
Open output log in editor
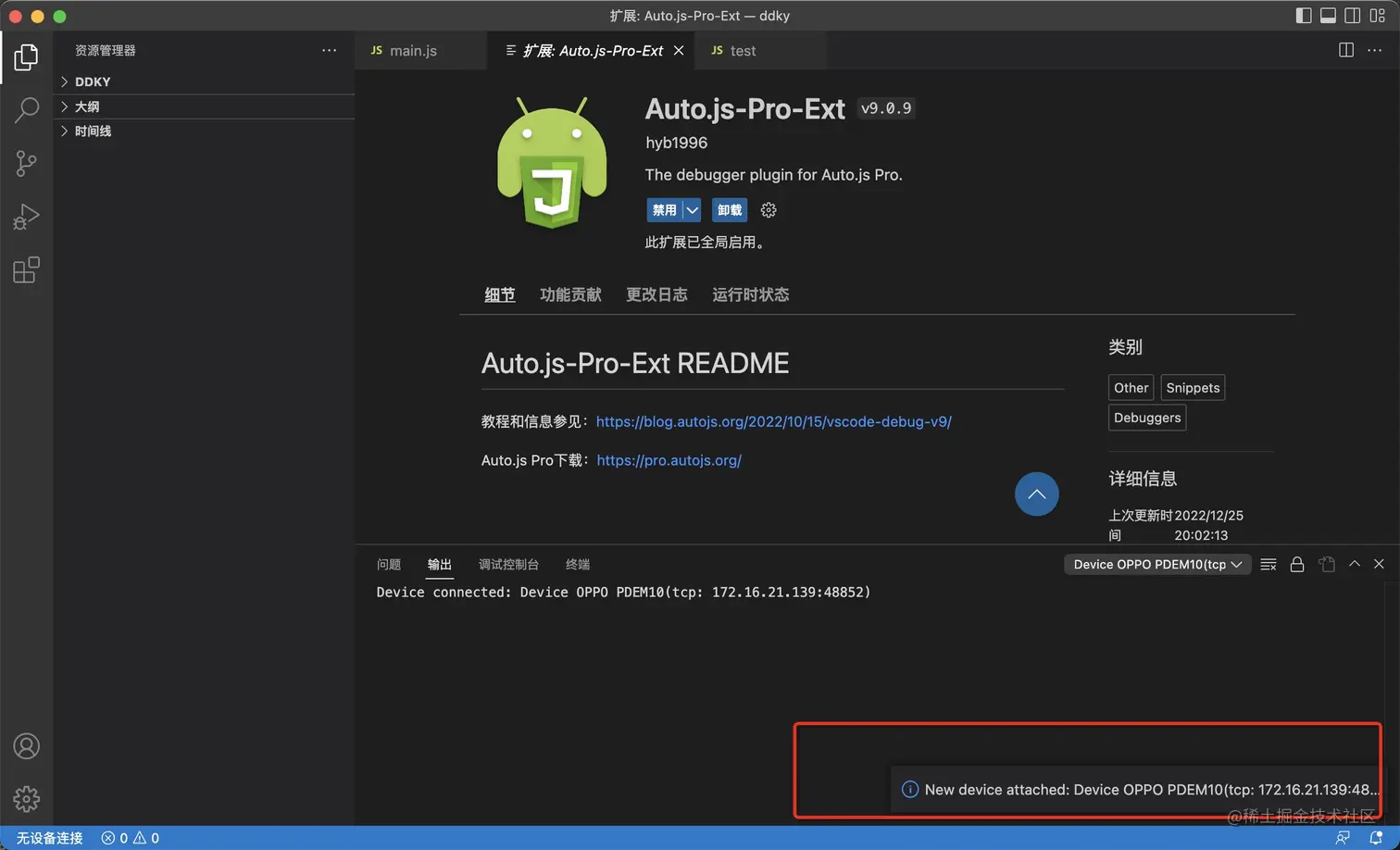[x=1327, y=564]
